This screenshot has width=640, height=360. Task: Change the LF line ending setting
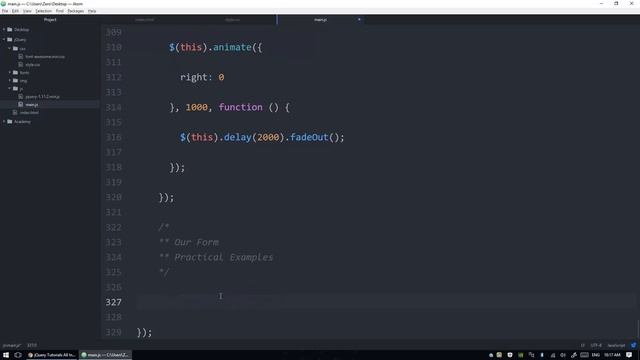(582, 345)
